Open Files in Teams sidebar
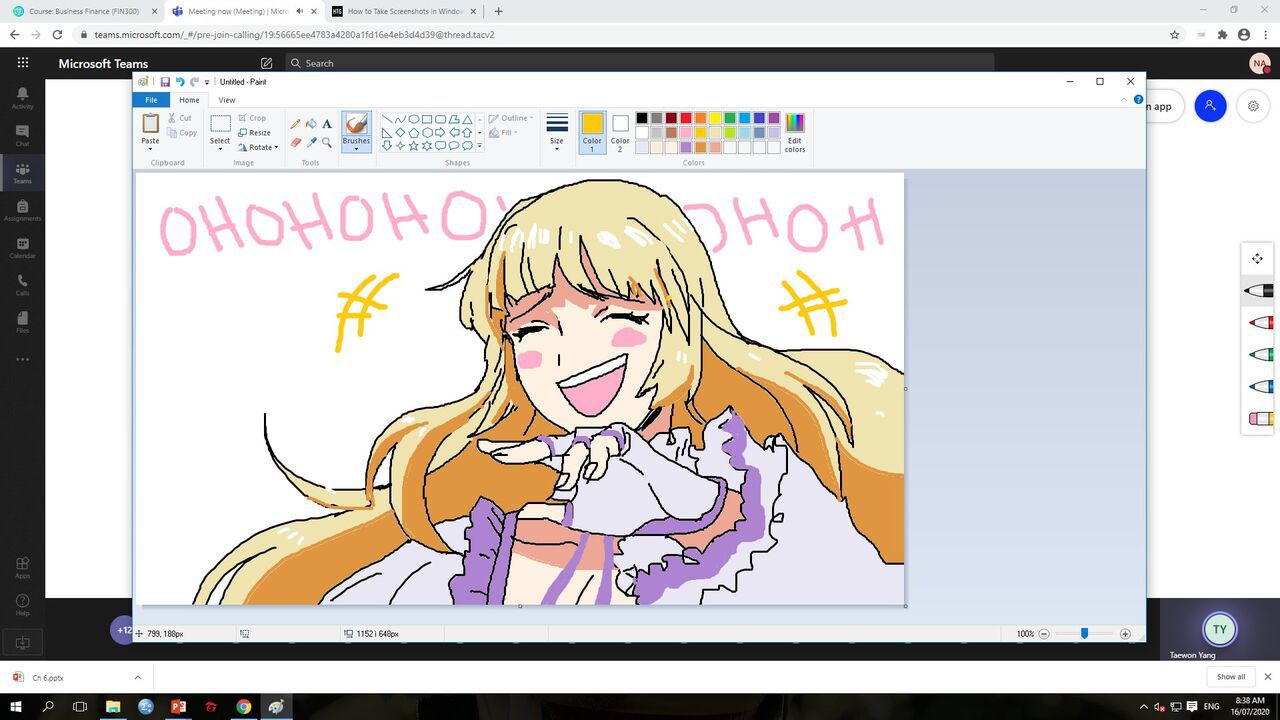The image size is (1280, 720). click(22, 322)
